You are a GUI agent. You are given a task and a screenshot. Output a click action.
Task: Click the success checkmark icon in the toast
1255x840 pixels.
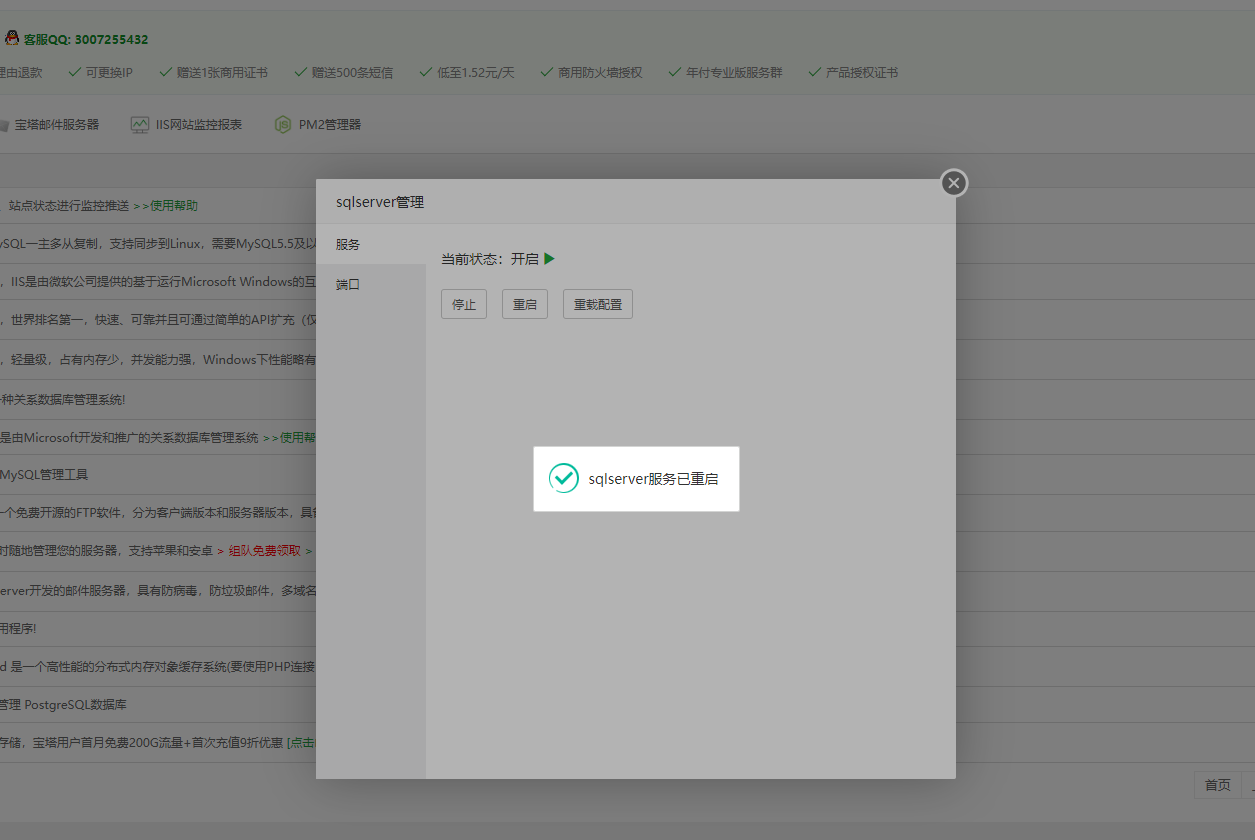[x=564, y=478]
